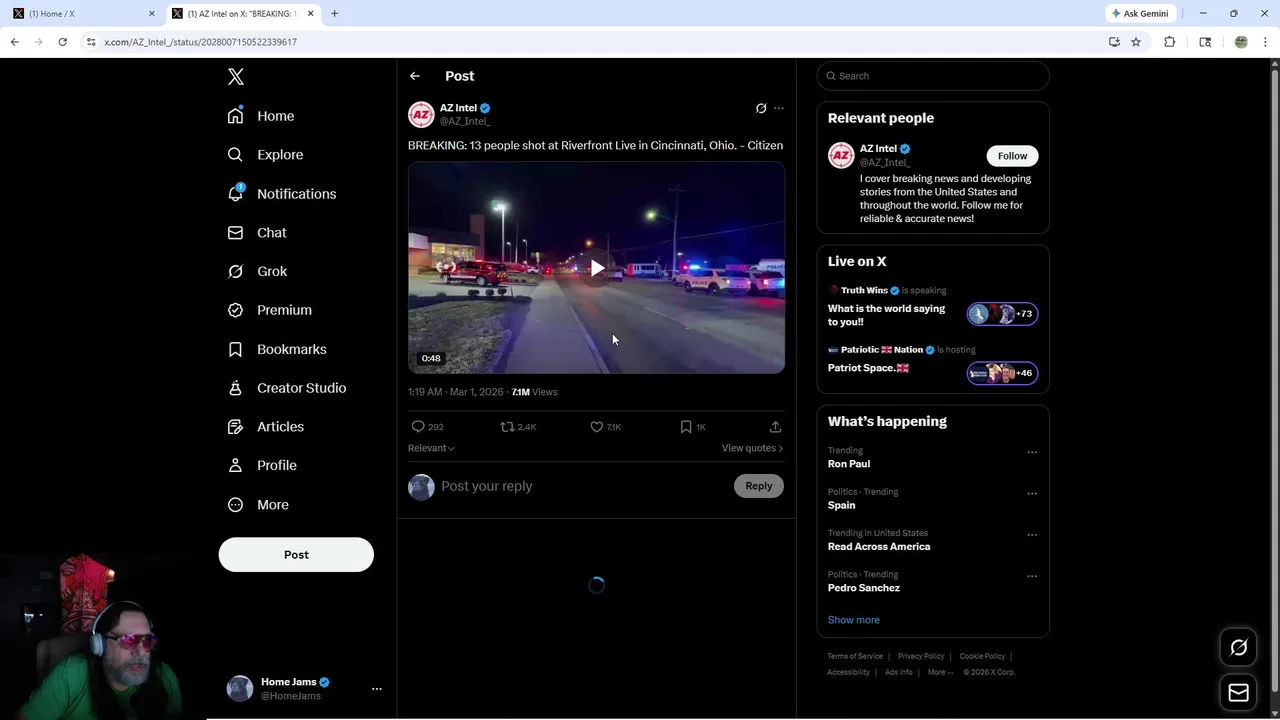
Task: Open more options for Spain trend
Action: 1032,493
